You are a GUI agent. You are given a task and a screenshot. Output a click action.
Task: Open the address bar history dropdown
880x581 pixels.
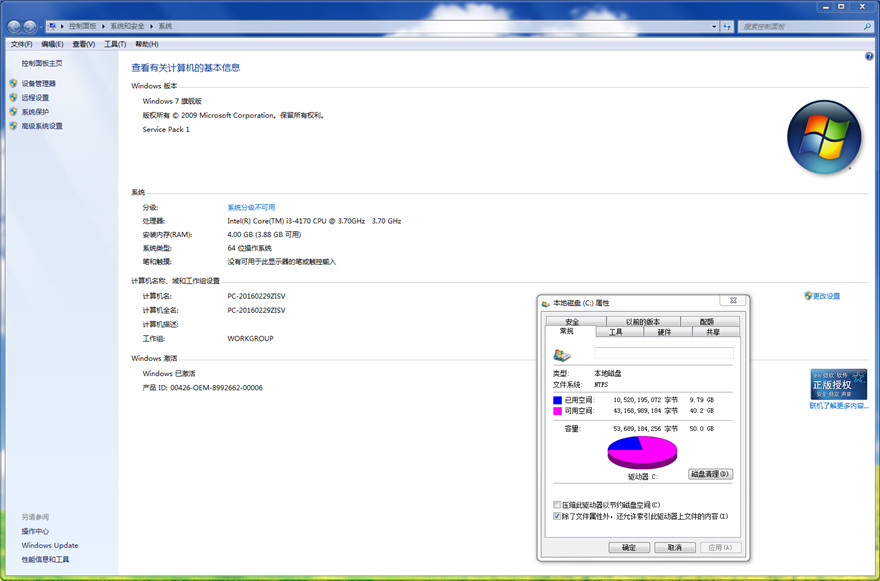pos(714,26)
